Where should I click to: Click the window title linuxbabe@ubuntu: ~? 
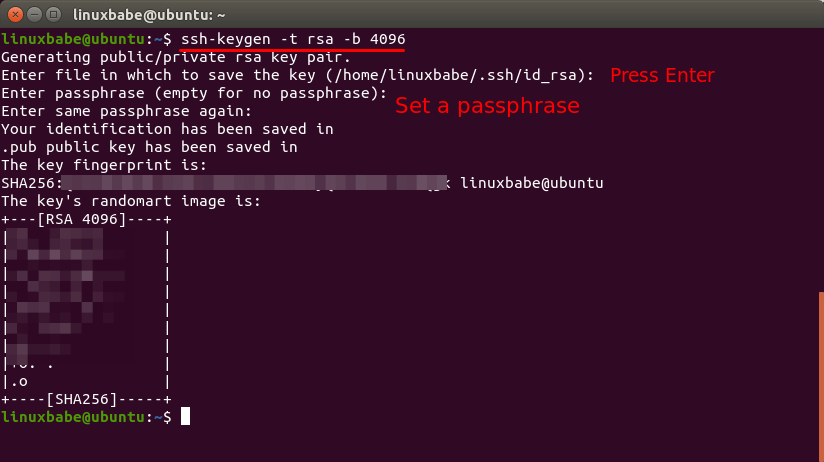click(x=147, y=14)
